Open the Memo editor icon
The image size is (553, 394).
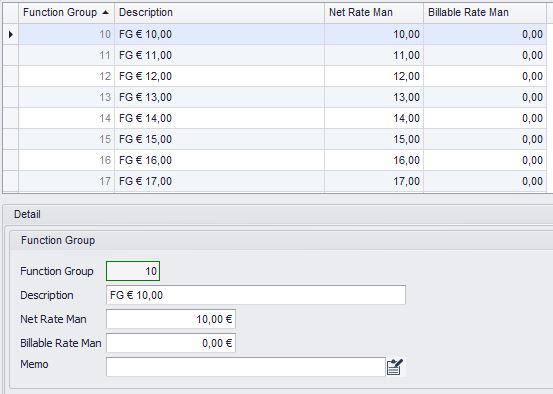(x=395, y=367)
